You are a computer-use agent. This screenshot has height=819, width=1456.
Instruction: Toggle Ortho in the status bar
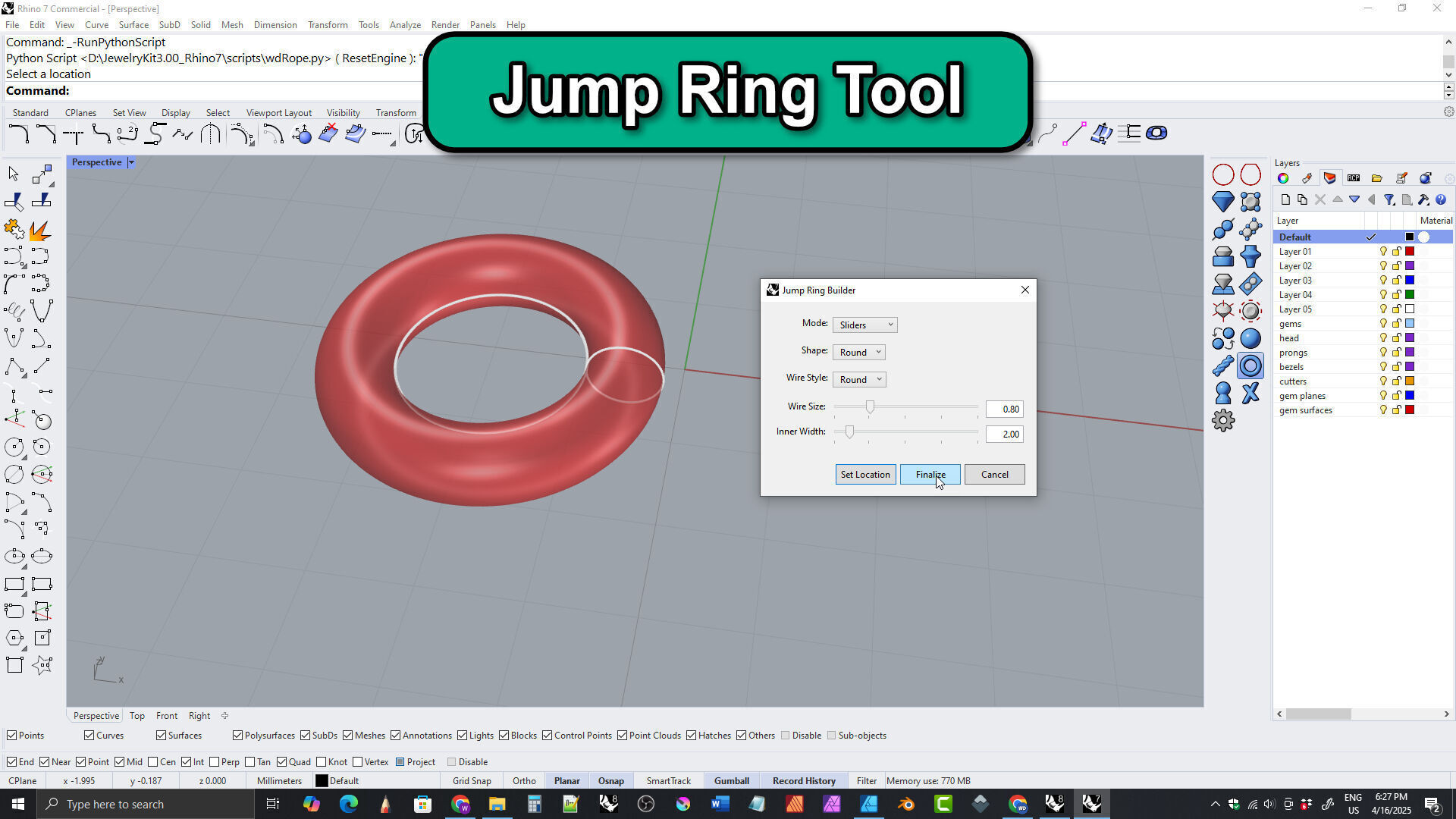524,781
